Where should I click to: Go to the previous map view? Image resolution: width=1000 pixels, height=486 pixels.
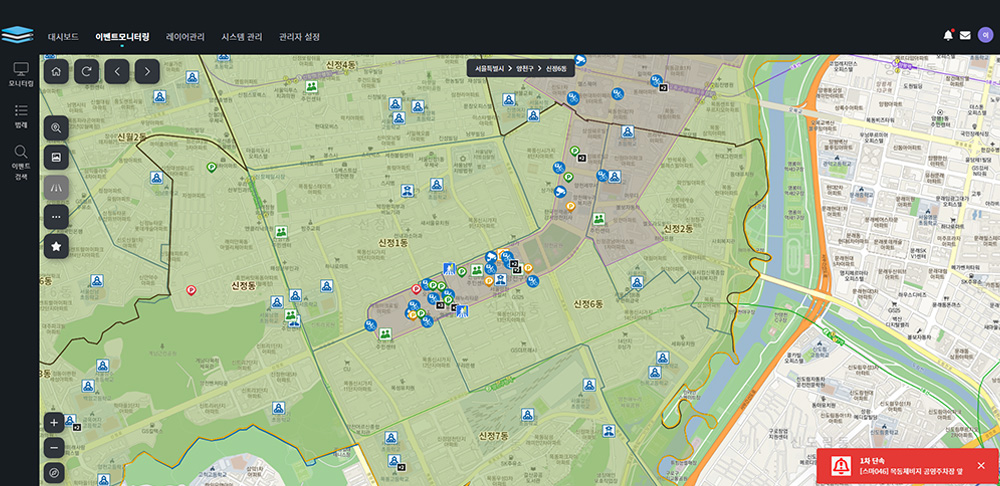tap(118, 71)
